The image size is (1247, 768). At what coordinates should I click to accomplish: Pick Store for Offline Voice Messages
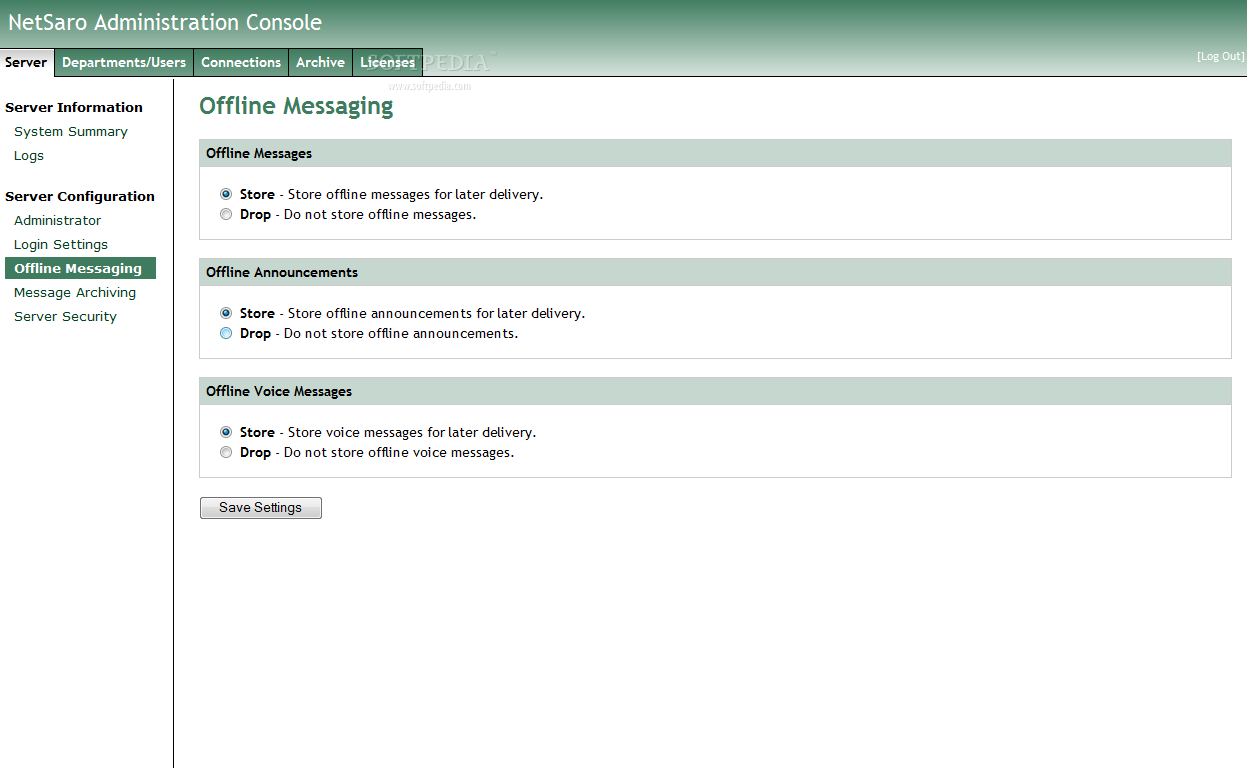point(226,432)
